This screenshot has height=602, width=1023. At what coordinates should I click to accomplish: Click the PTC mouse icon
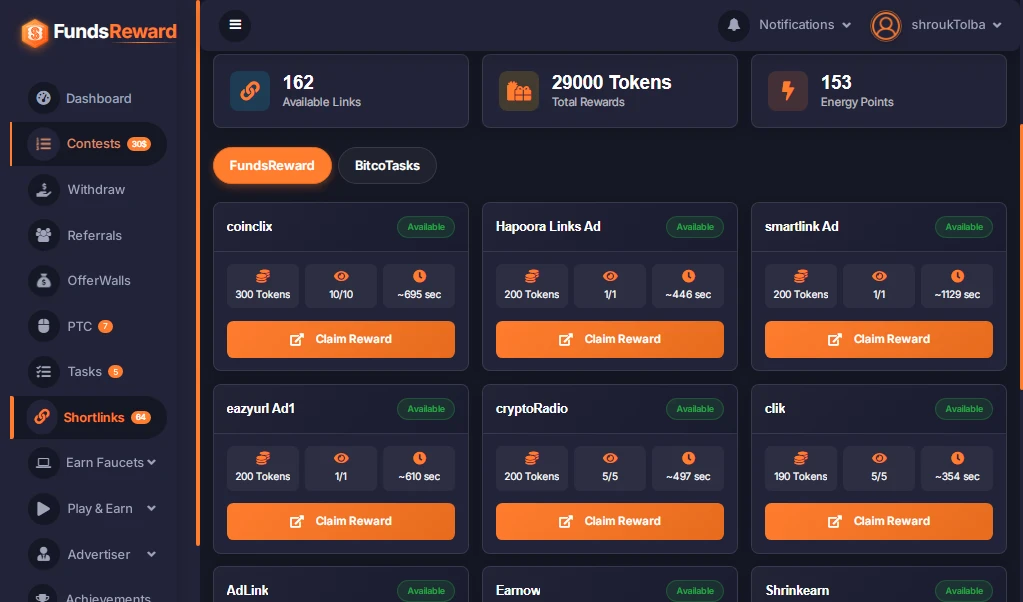point(44,326)
